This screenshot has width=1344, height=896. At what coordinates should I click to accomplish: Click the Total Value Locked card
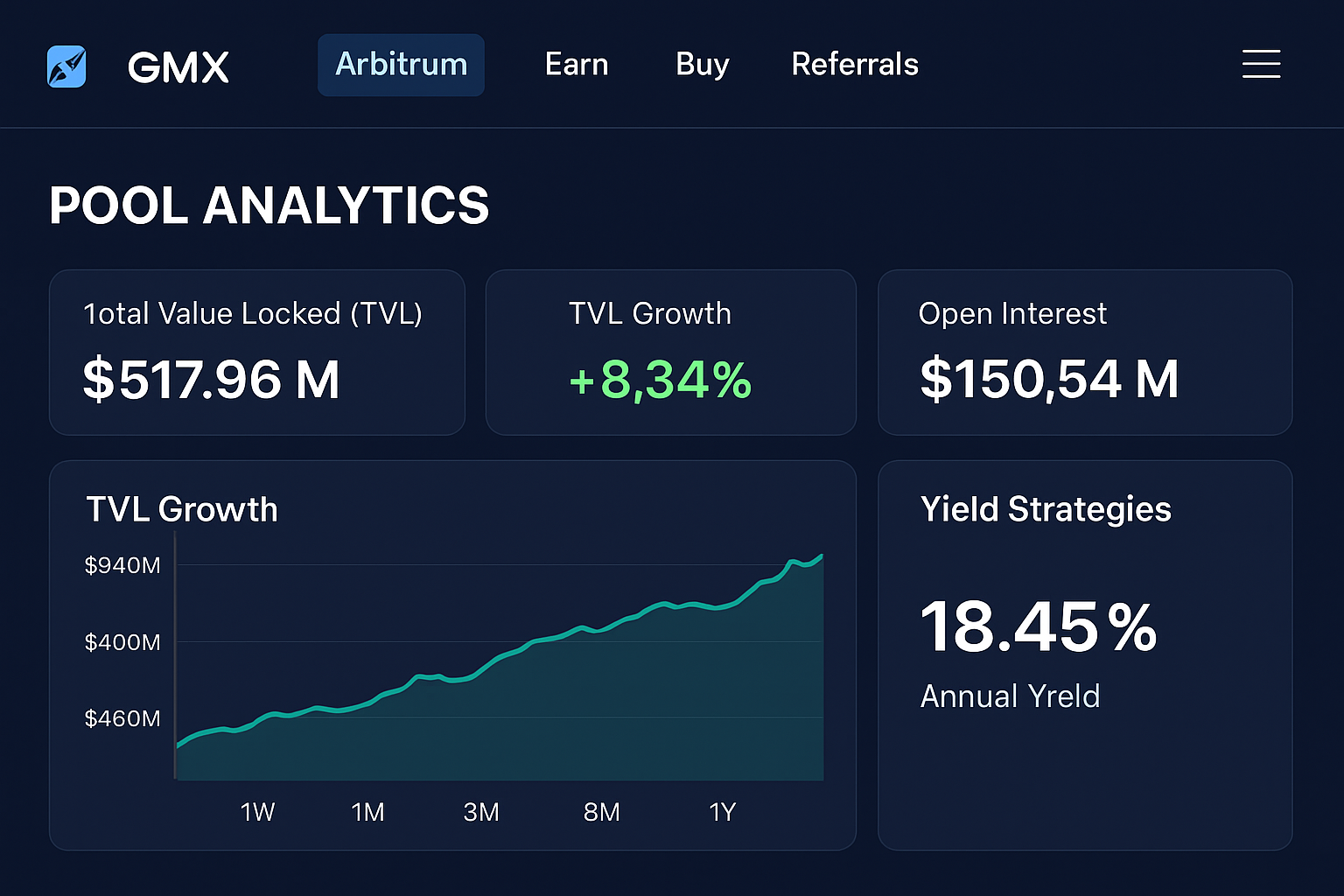[257, 352]
